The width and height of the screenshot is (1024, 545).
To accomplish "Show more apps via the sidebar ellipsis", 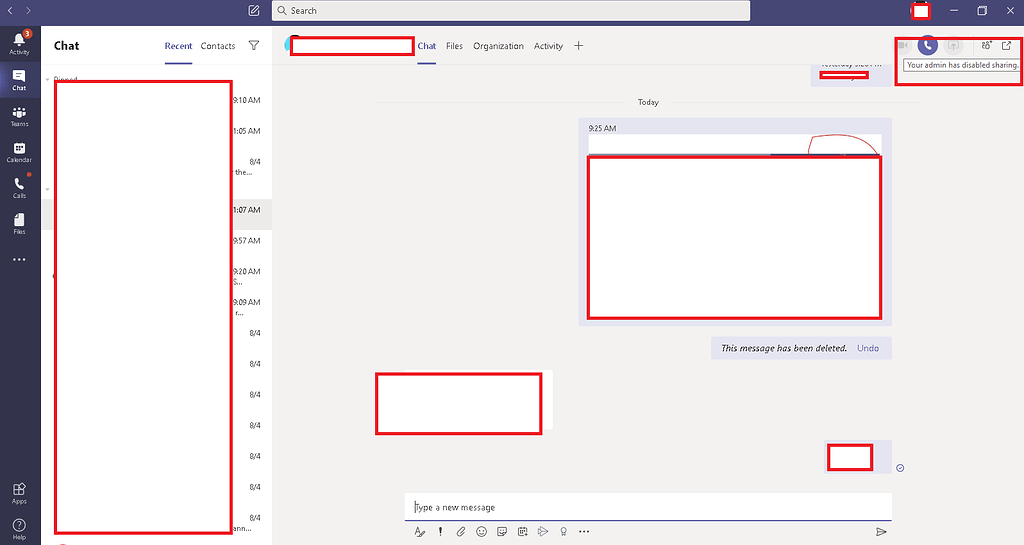I will point(20,259).
